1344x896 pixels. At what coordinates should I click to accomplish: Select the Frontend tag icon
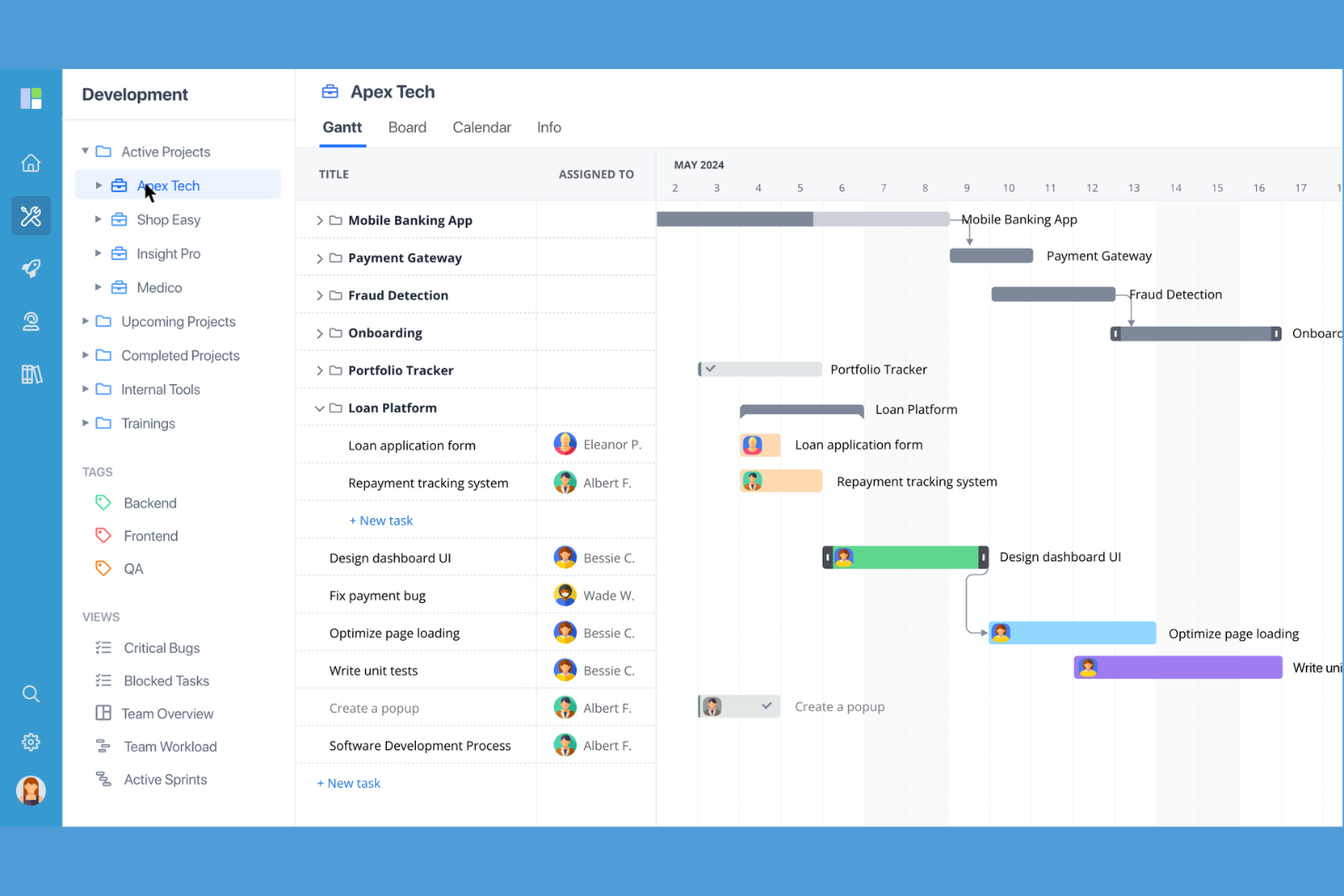(x=104, y=536)
